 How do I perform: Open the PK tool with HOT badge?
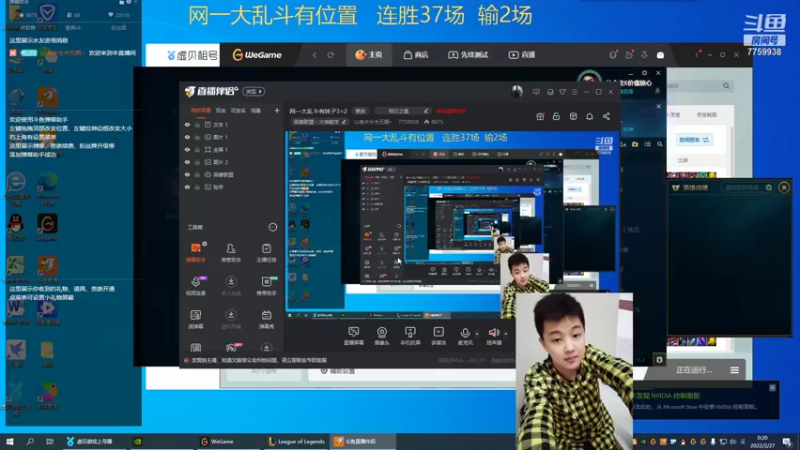232,348
